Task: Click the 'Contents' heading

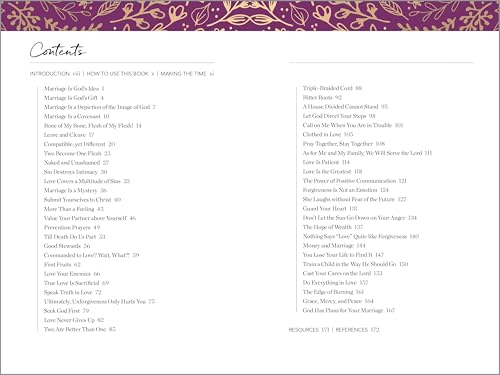Action: [x=58, y=50]
